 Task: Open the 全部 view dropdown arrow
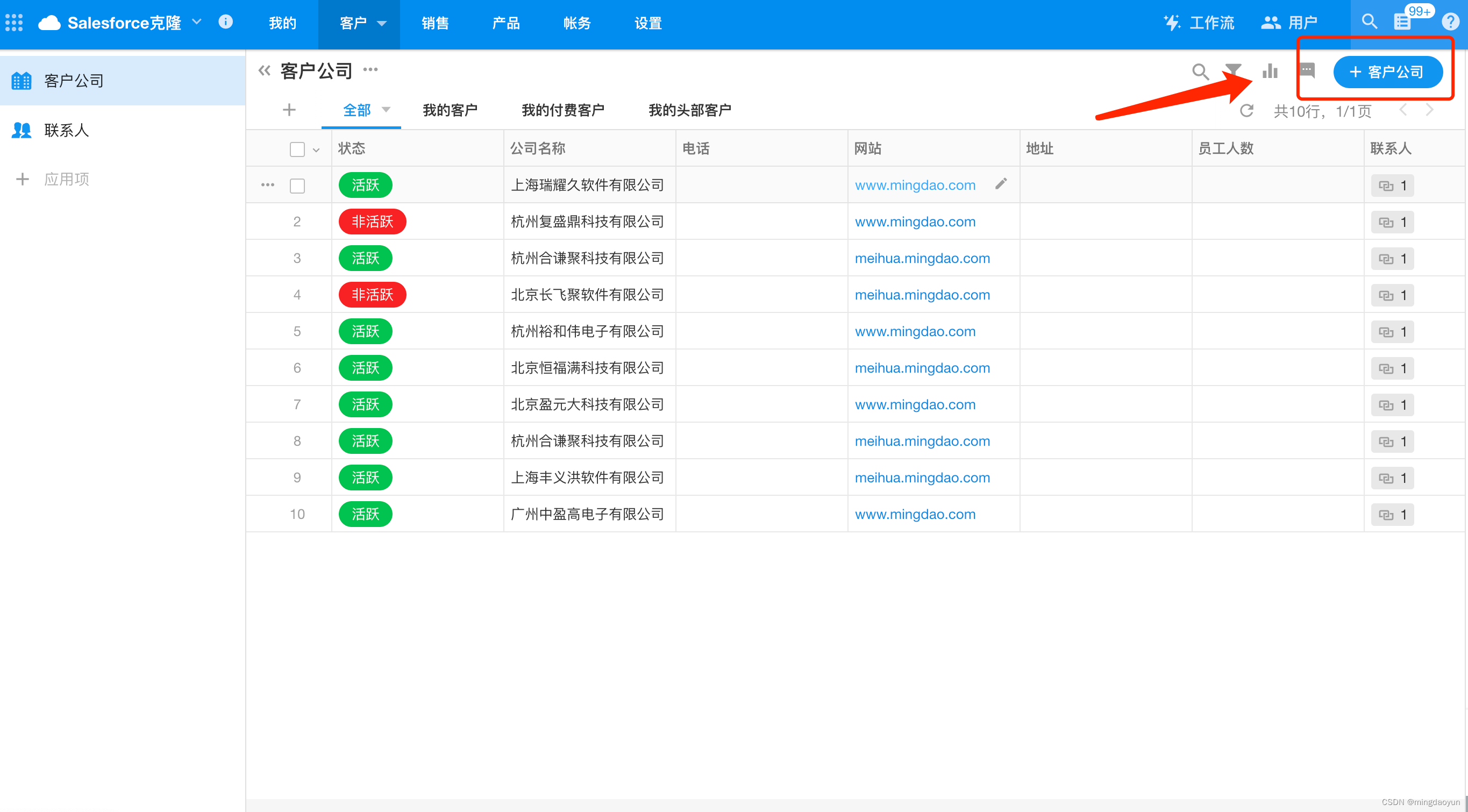point(386,109)
